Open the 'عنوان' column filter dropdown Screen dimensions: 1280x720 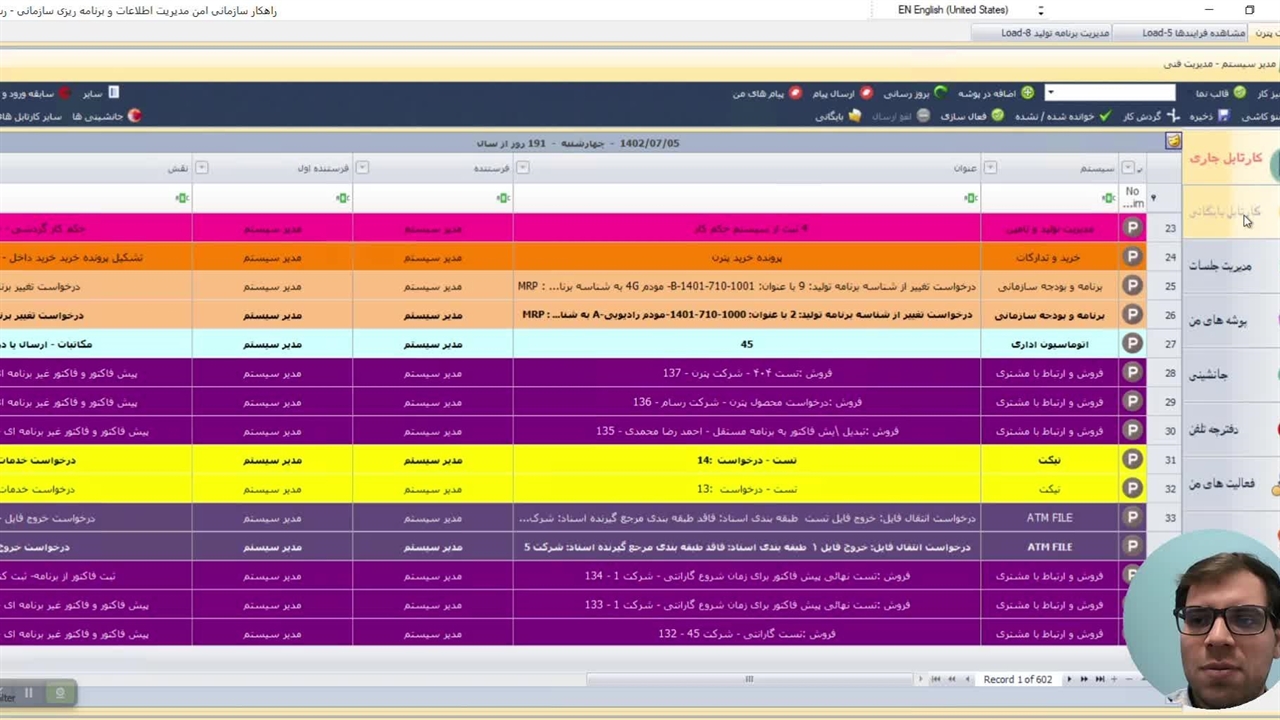989,168
